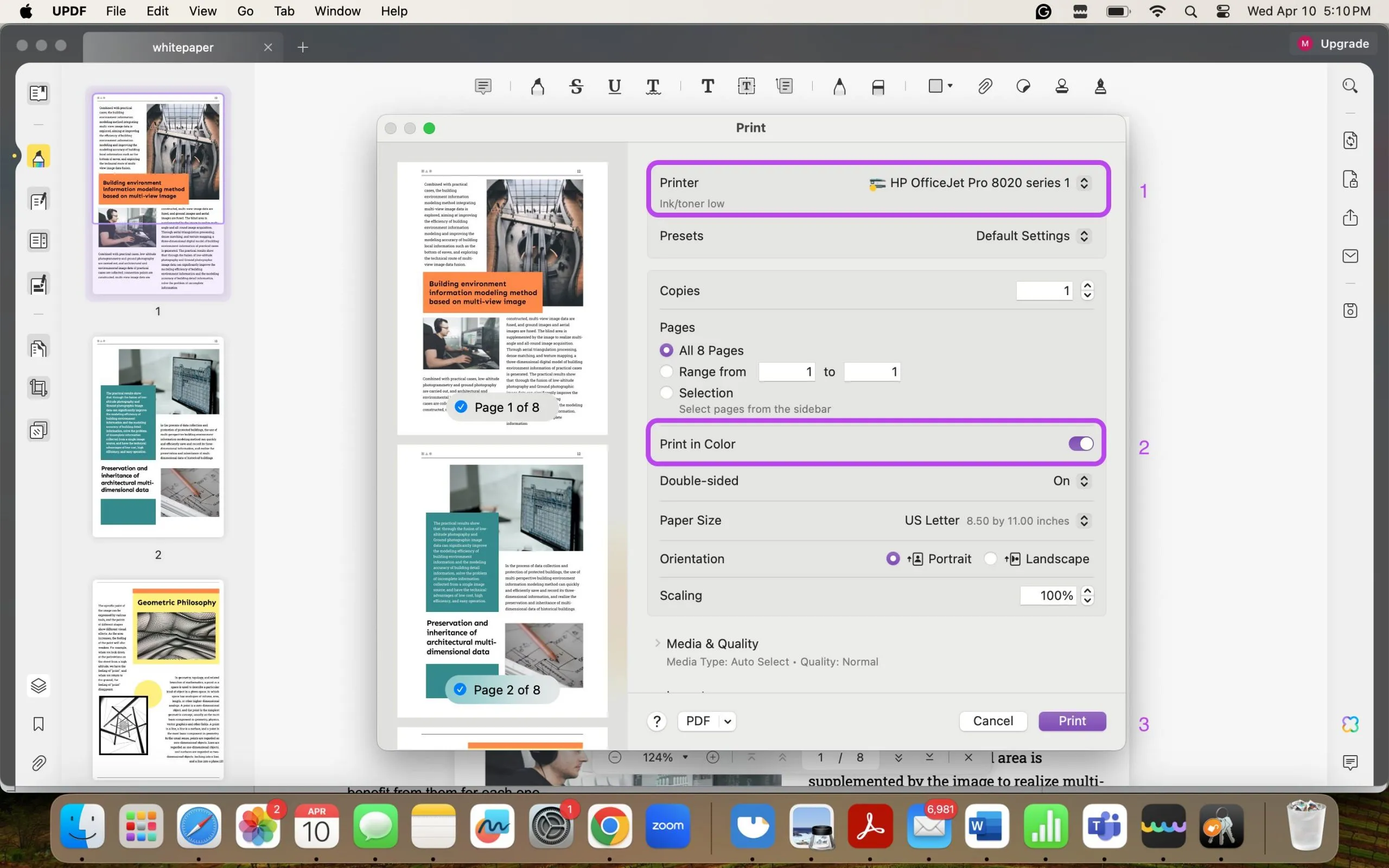Screen dimensions: 1389x868
Task: Open the Printer selection dropdown
Action: [x=1084, y=183]
